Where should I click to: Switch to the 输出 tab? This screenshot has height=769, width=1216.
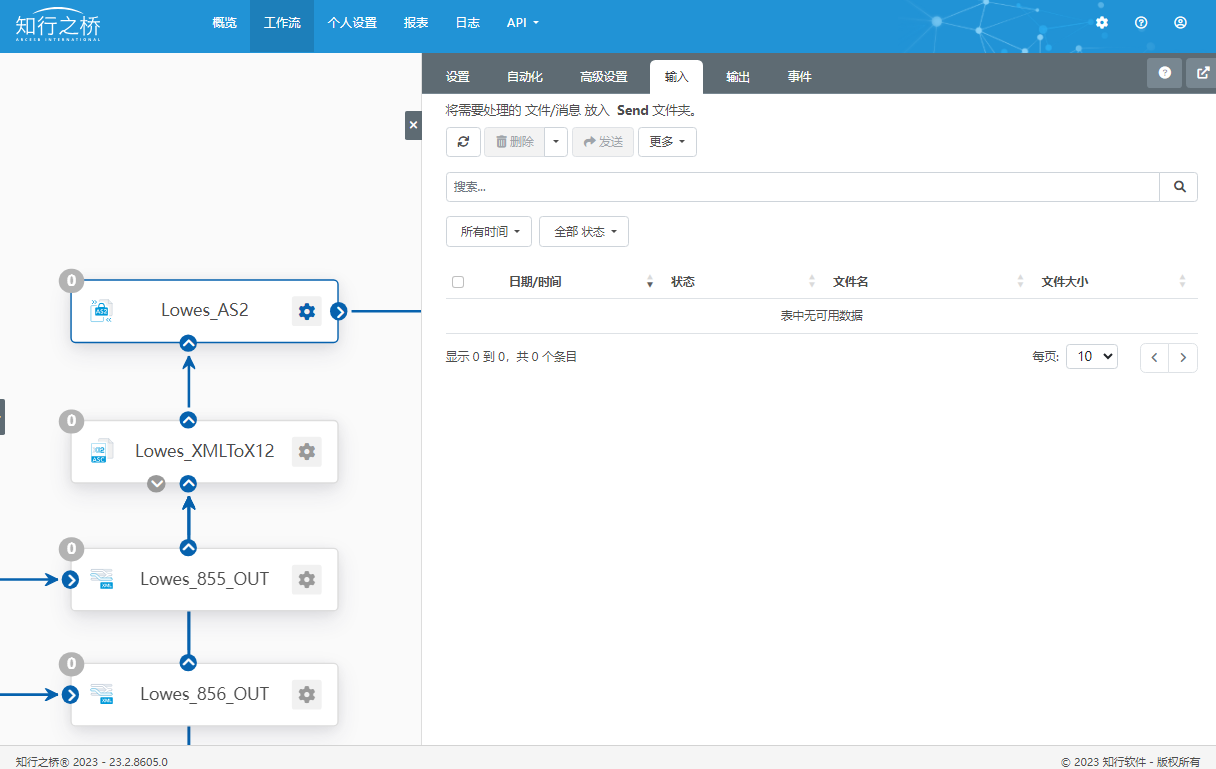[738, 77]
